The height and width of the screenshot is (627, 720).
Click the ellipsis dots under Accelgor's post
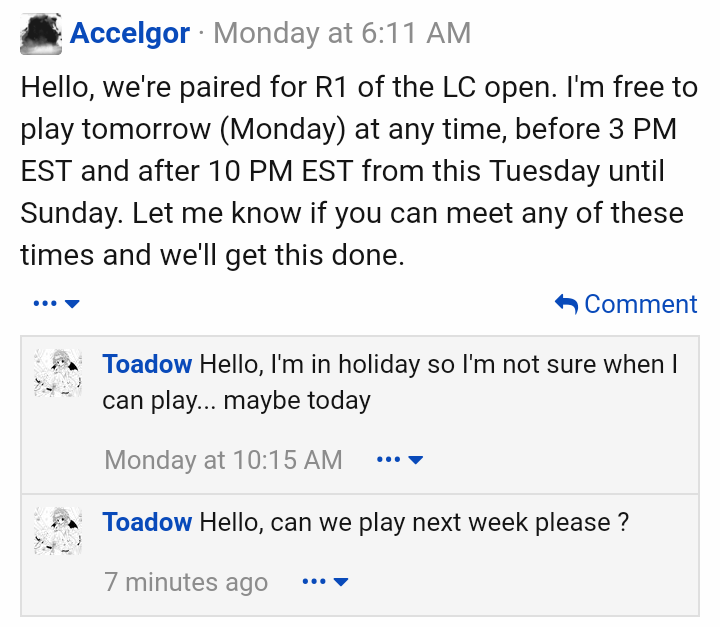coord(45,304)
